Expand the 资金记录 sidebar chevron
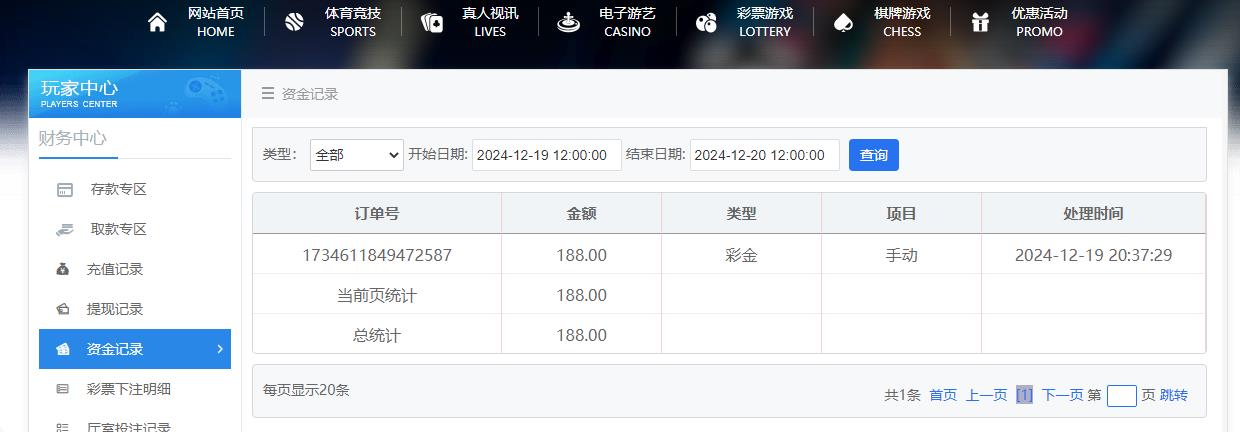This screenshot has height=432, width=1240. coord(220,349)
